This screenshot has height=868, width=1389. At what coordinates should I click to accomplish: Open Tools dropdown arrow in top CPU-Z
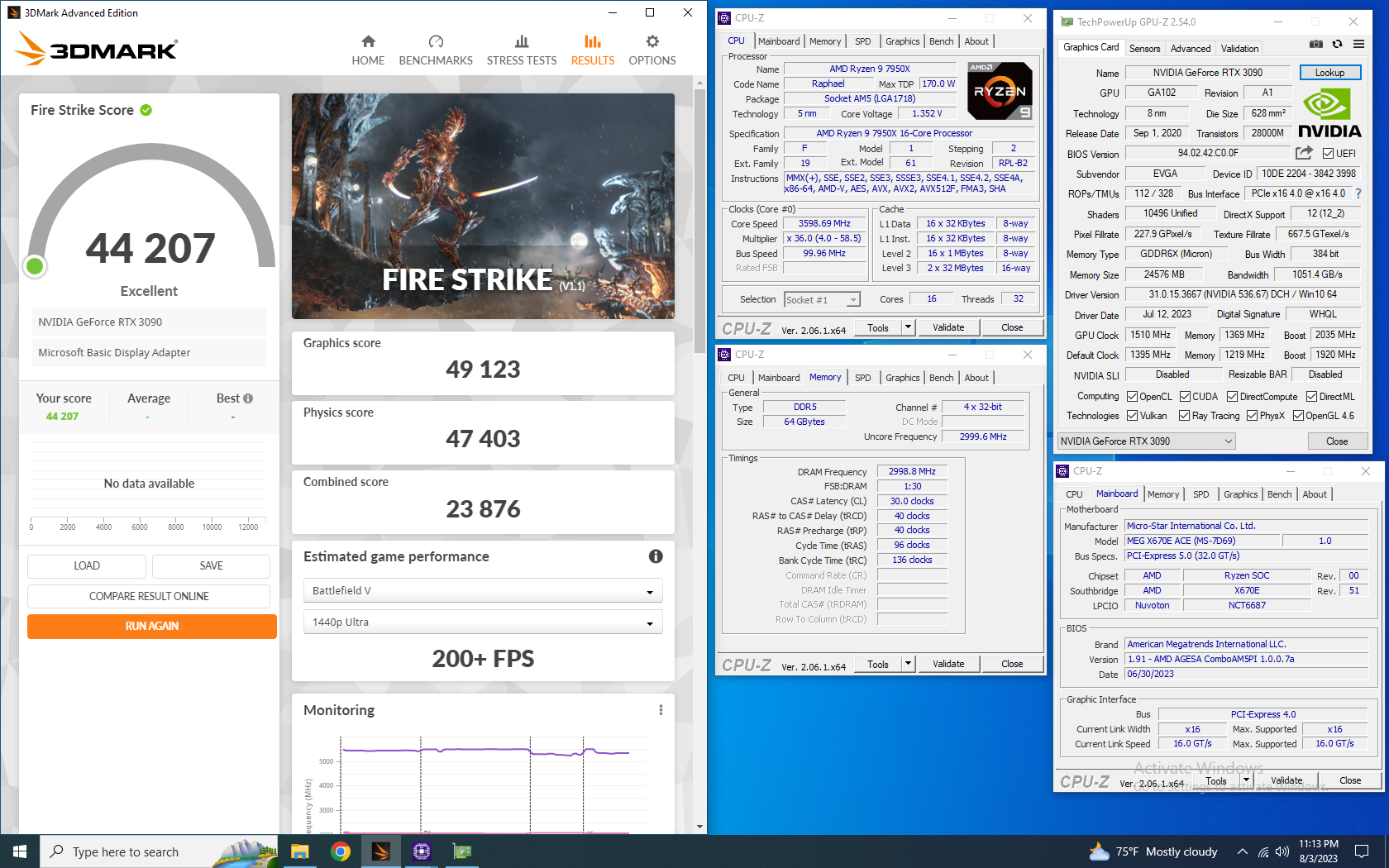[908, 327]
